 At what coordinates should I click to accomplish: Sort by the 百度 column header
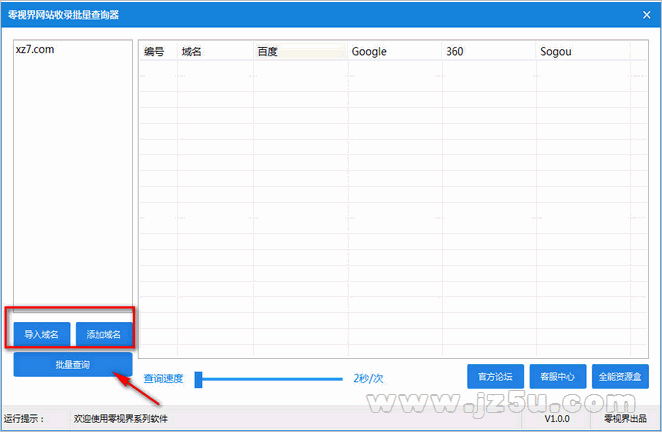click(300, 52)
